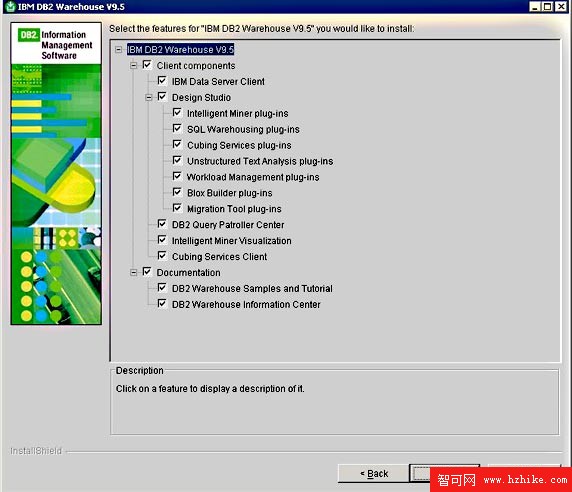Select the Design Studio label

(x=201, y=98)
